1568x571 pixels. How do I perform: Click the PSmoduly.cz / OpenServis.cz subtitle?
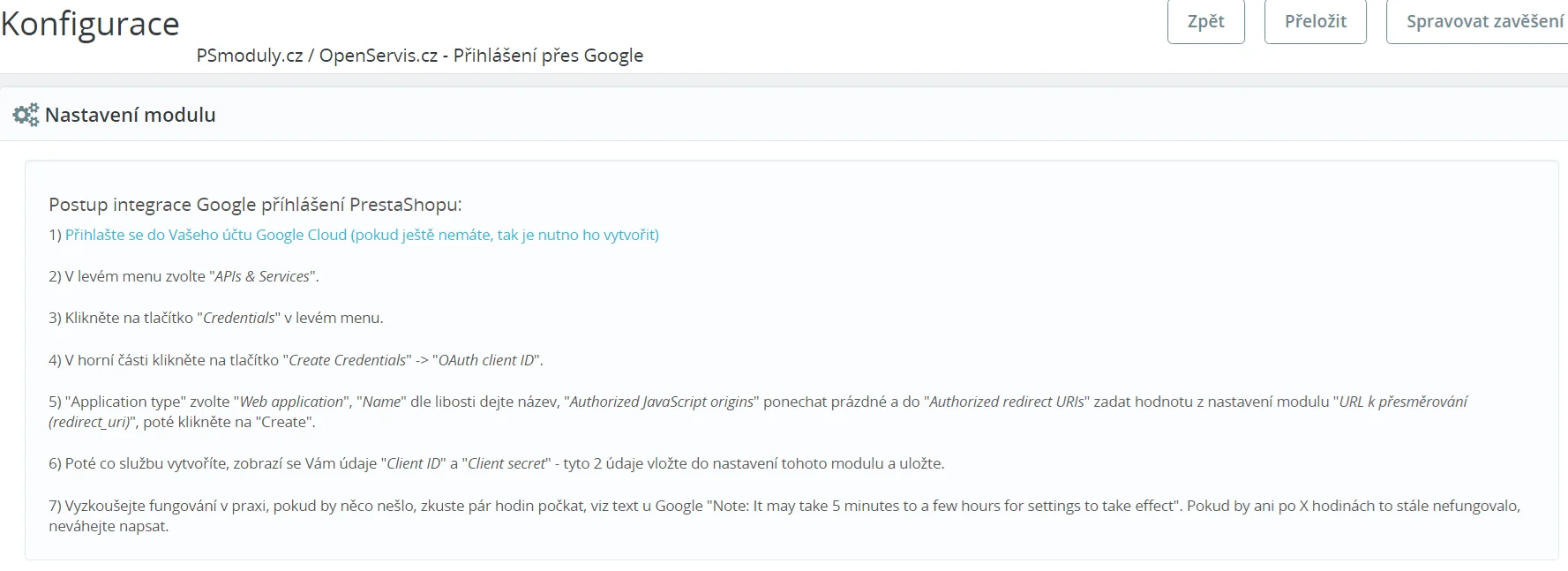419,56
